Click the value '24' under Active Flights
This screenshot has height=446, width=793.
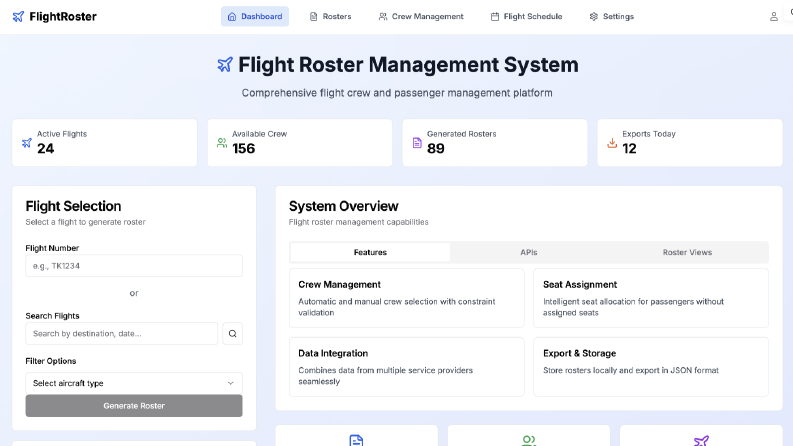(46, 149)
